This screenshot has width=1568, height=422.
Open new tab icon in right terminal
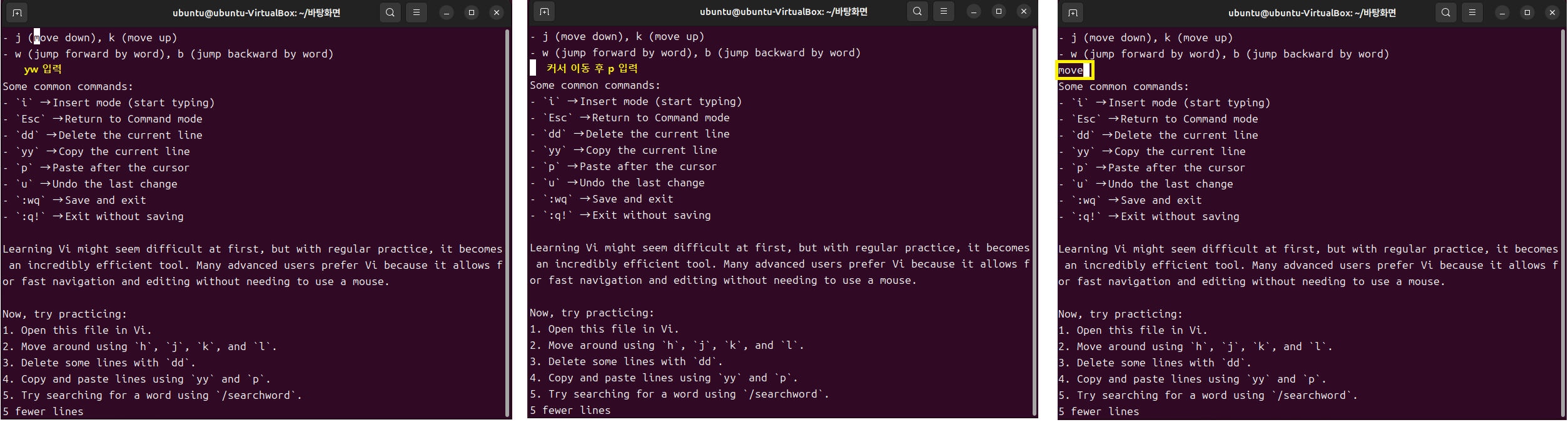(1073, 13)
